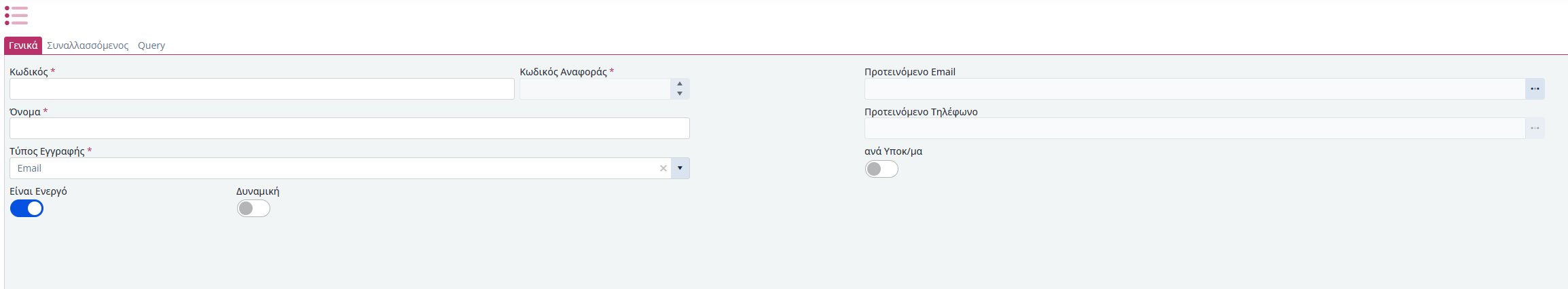Screen dimensions: 1568x289
Task: Open the Email combo box field
Action: 340,168
